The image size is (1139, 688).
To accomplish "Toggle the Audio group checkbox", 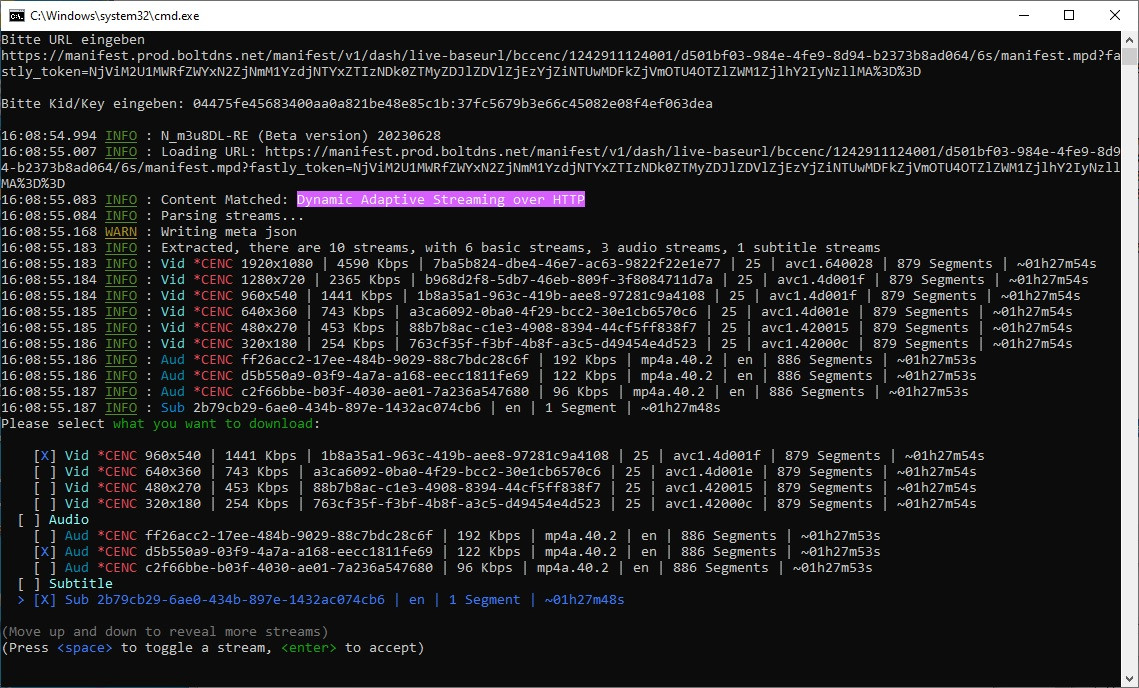I will pyautogui.click(x=29, y=520).
